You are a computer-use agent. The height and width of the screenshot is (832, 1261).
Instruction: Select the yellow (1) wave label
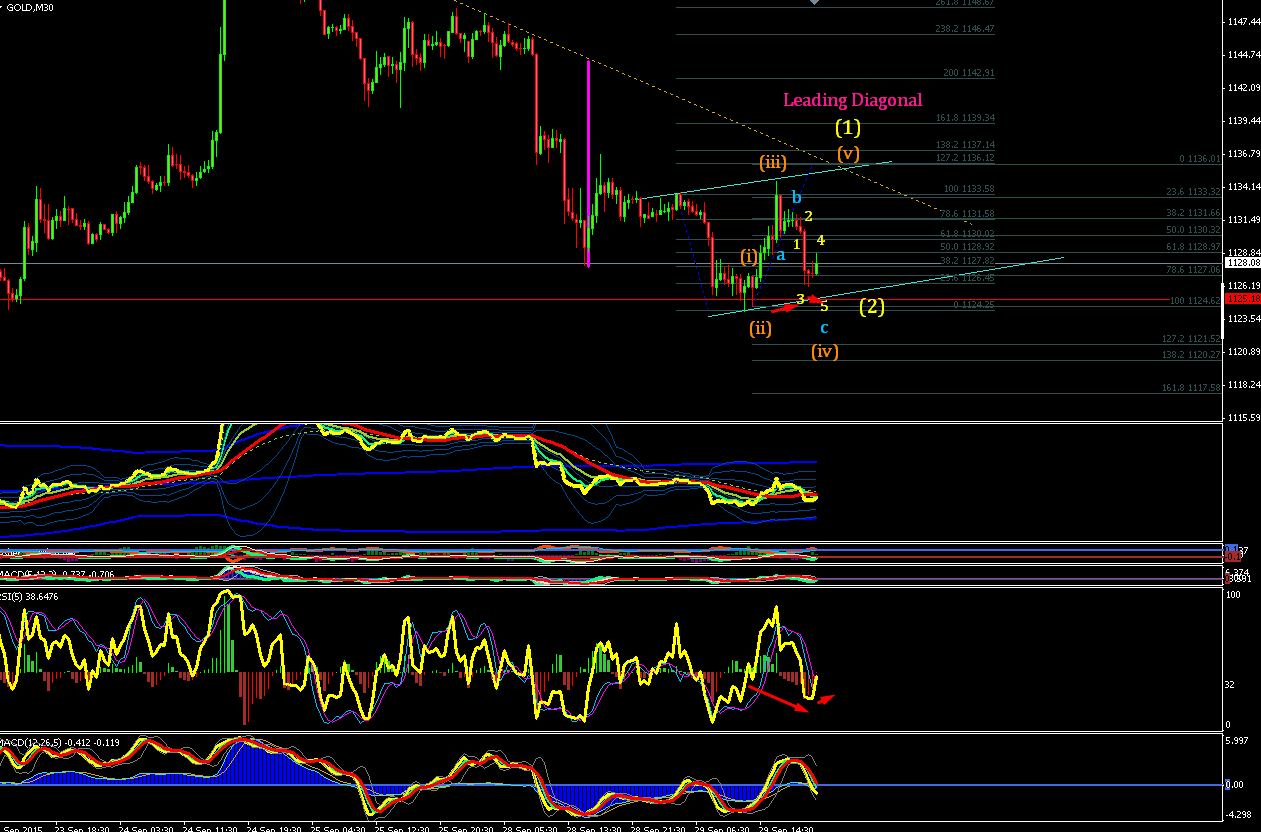848,128
